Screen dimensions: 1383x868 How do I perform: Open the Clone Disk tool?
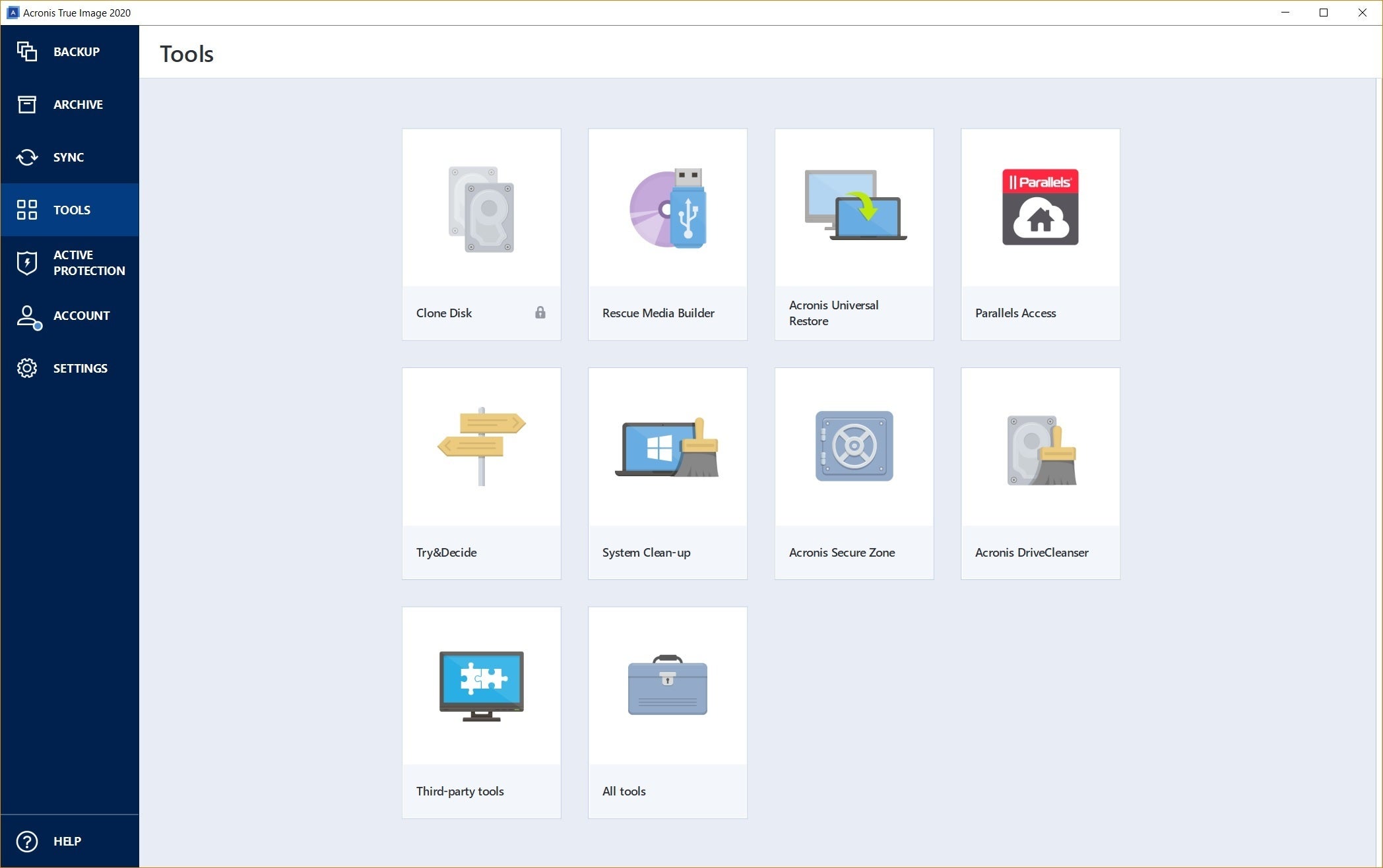click(x=480, y=230)
